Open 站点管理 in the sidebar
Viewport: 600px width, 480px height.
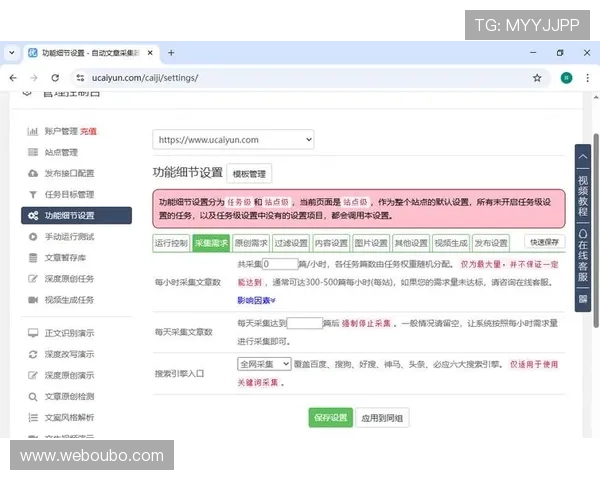tap(61, 152)
